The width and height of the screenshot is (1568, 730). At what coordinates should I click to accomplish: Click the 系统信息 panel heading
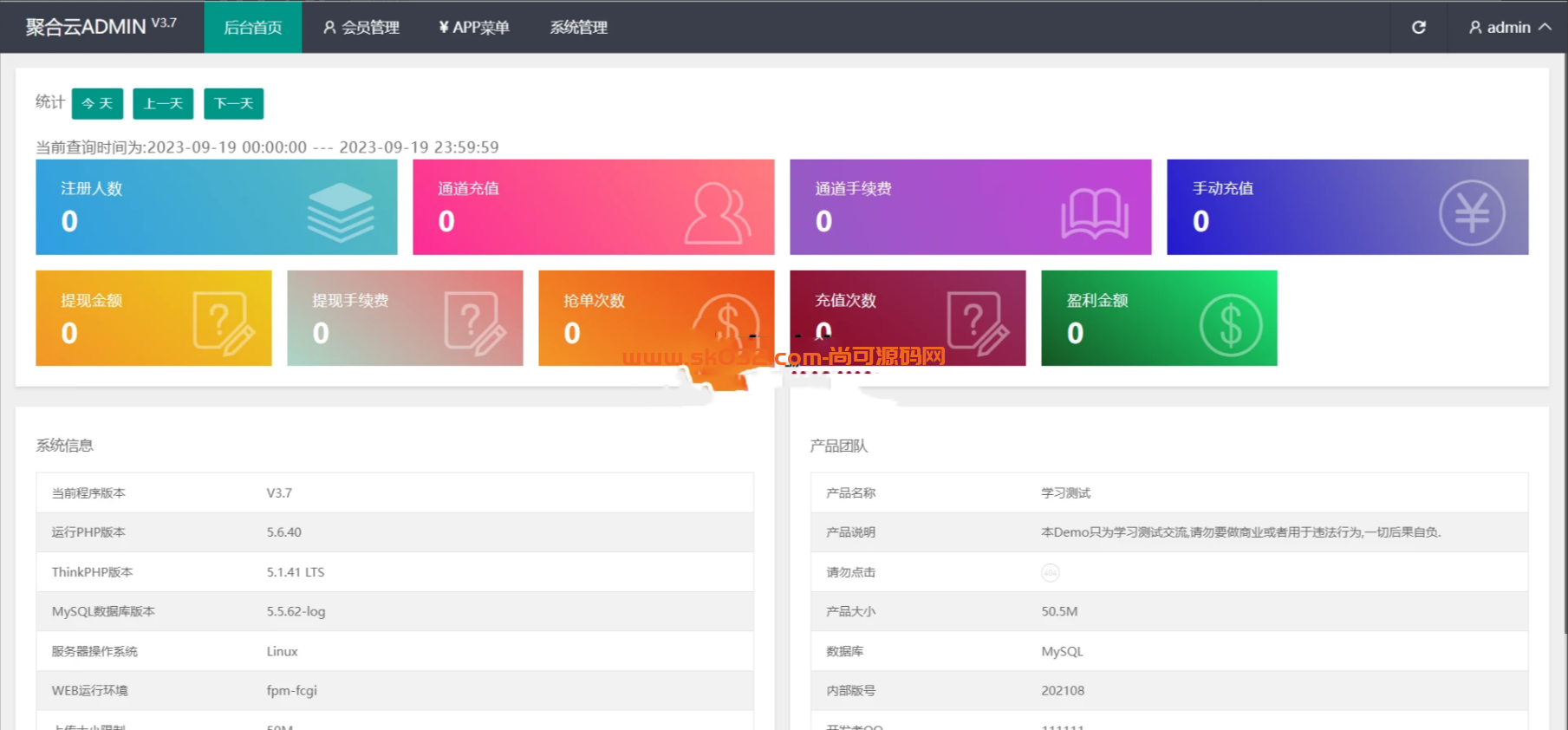pyautogui.click(x=64, y=446)
